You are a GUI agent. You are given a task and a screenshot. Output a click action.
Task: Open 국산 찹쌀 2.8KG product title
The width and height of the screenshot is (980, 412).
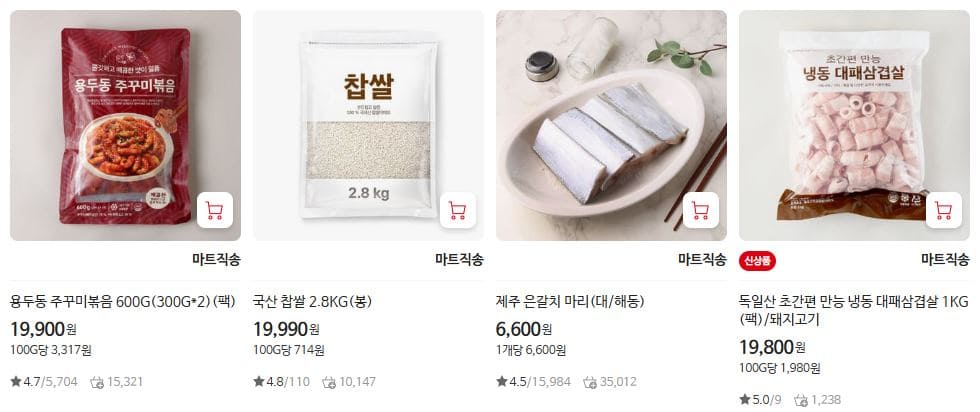[x=312, y=301]
